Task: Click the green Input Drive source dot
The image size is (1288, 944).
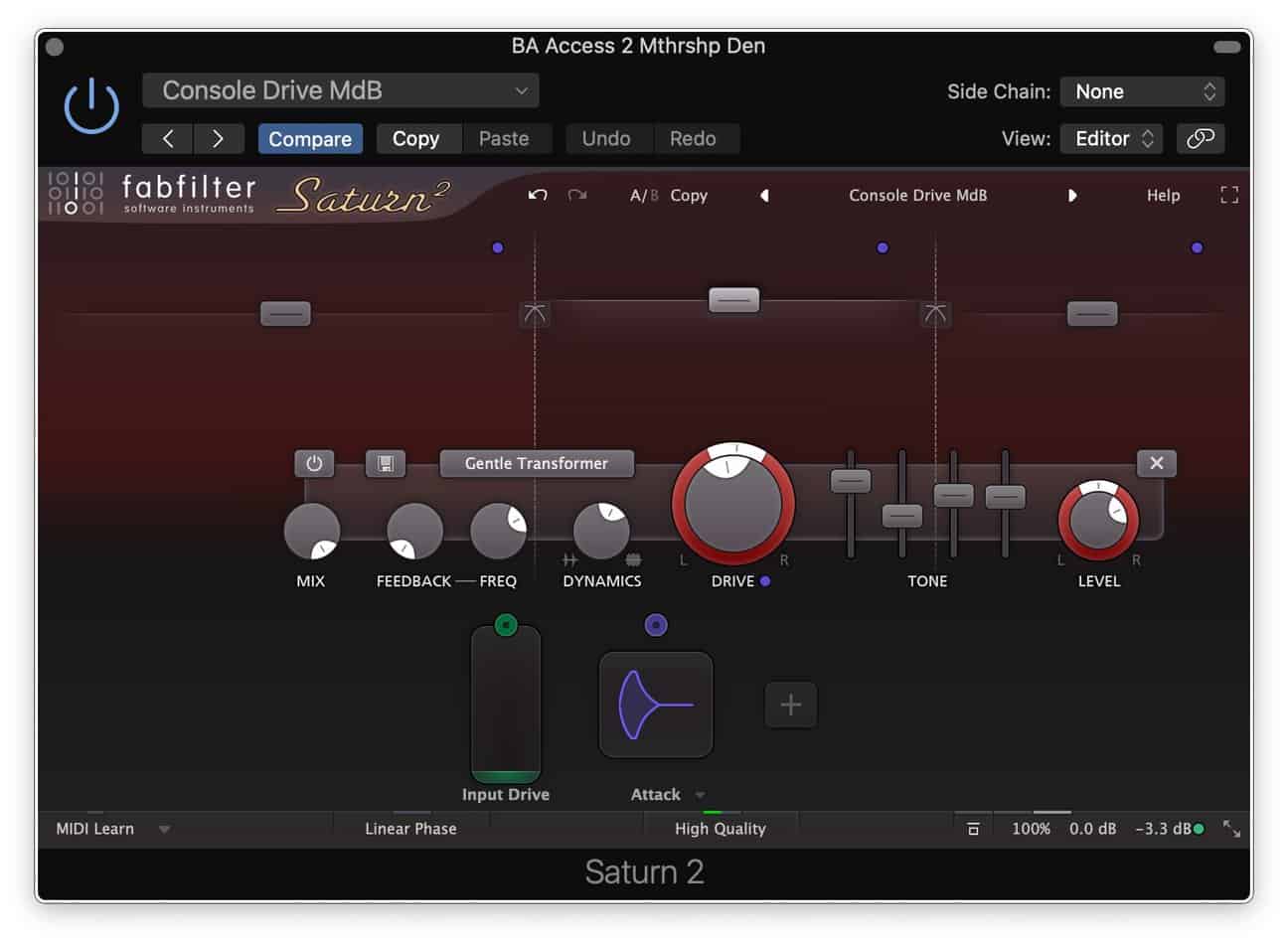Action: 506,625
